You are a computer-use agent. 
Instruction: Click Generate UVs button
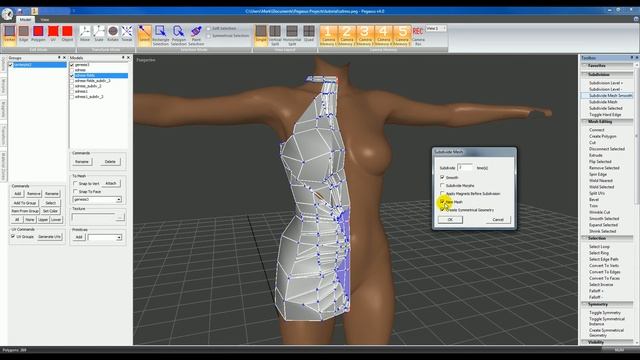point(49,237)
